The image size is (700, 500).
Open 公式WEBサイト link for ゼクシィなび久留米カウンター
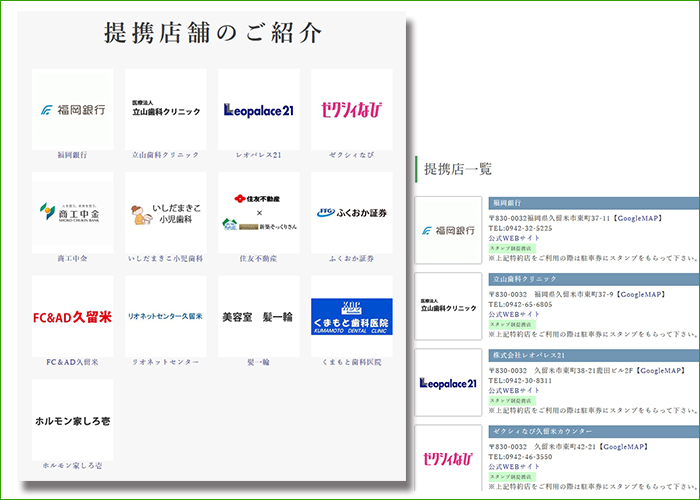[x=514, y=467]
